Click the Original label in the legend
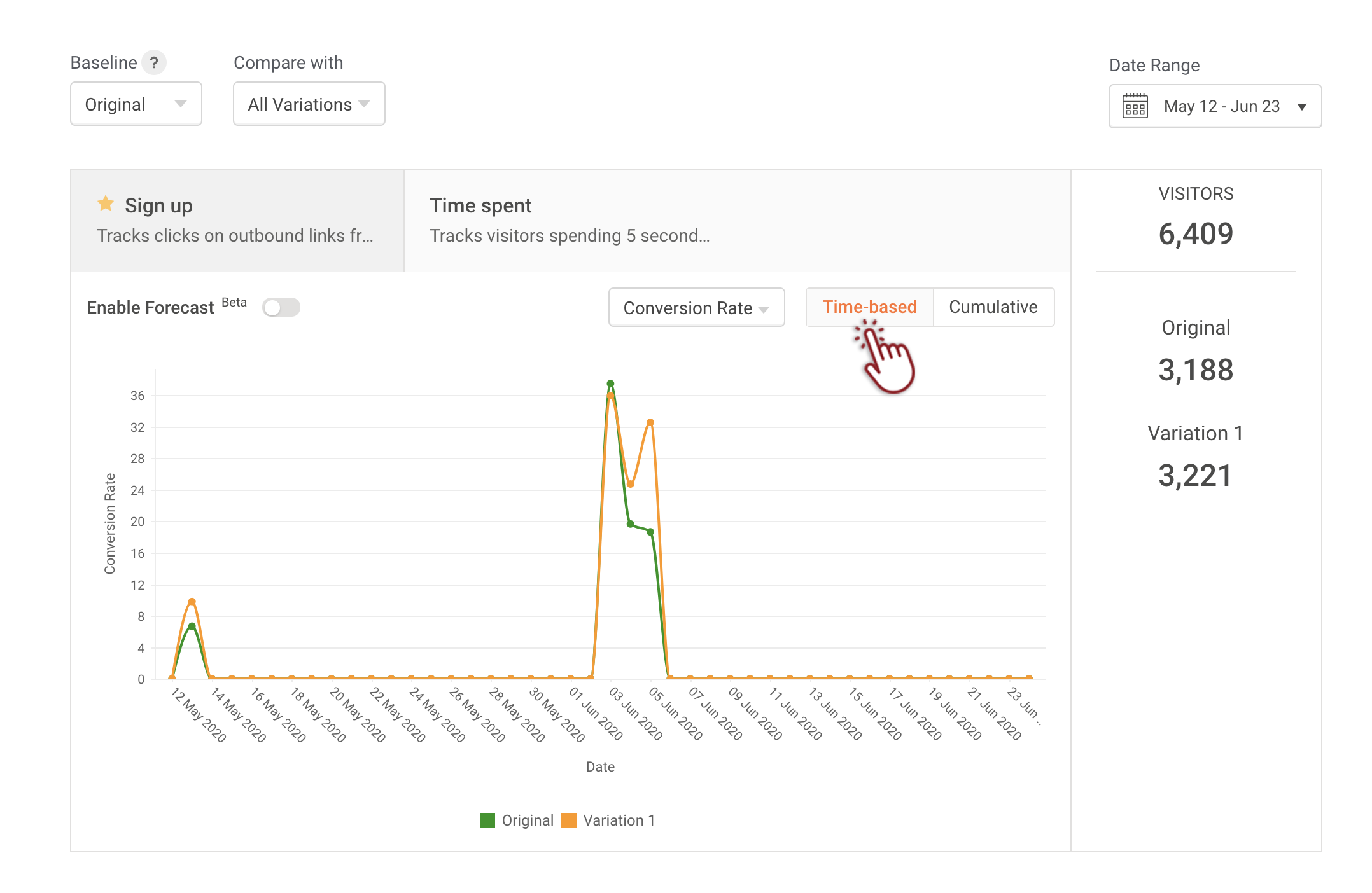The width and height of the screenshot is (1372, 893). click(x=528, y=820)
